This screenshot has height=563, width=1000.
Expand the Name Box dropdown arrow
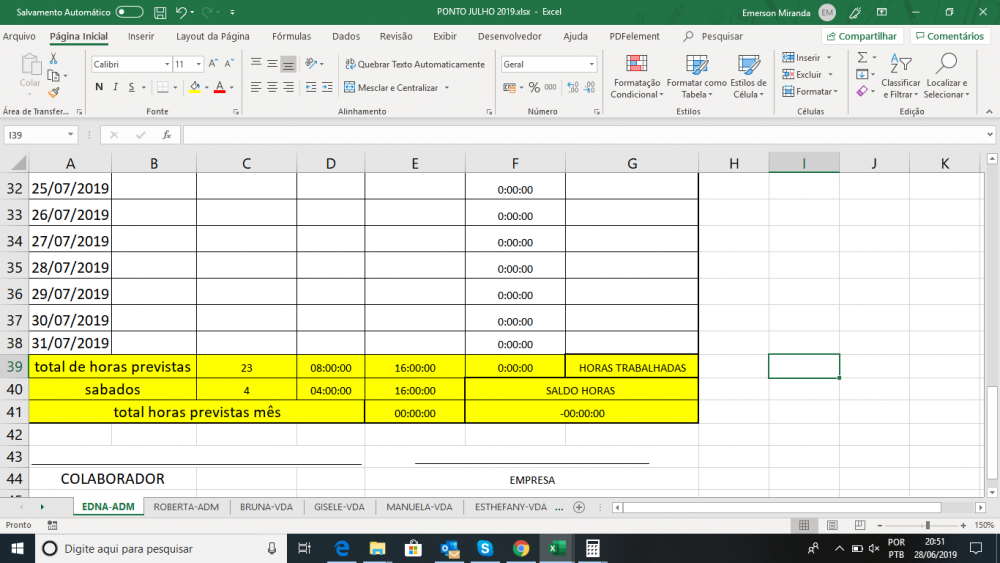point(70,135)
